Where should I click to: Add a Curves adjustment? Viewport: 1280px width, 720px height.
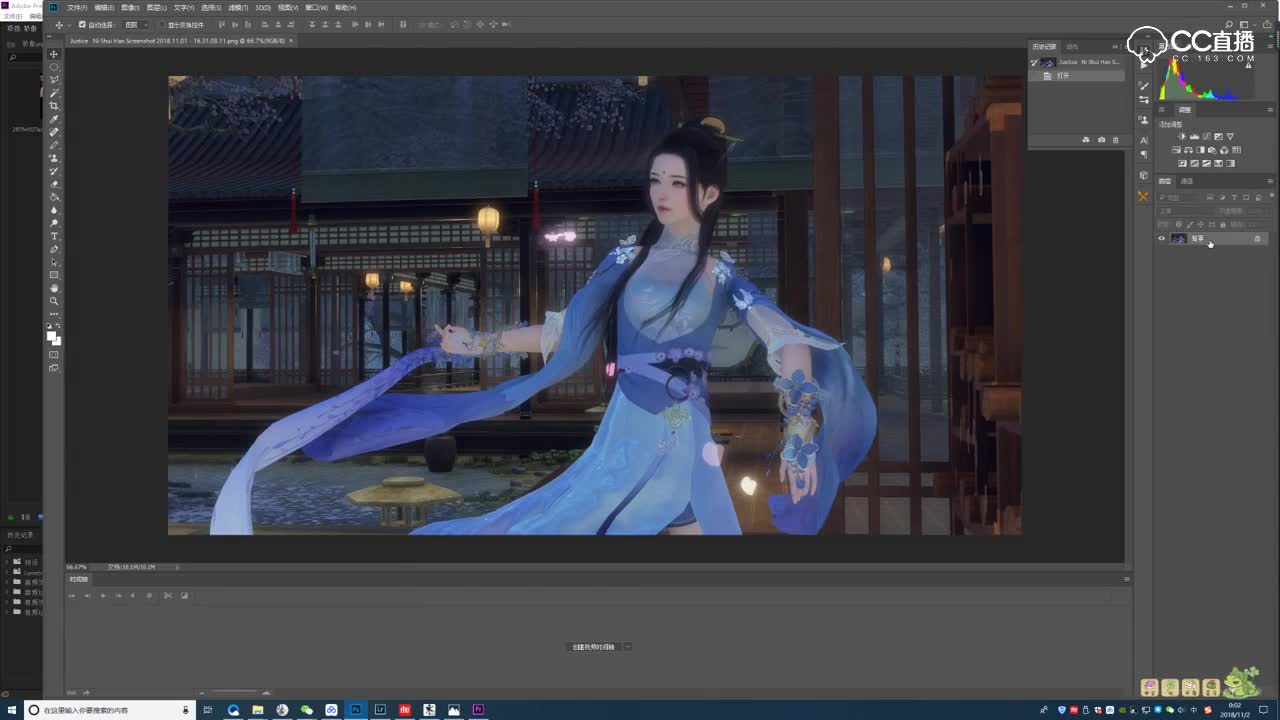[x=1206, y=137]
